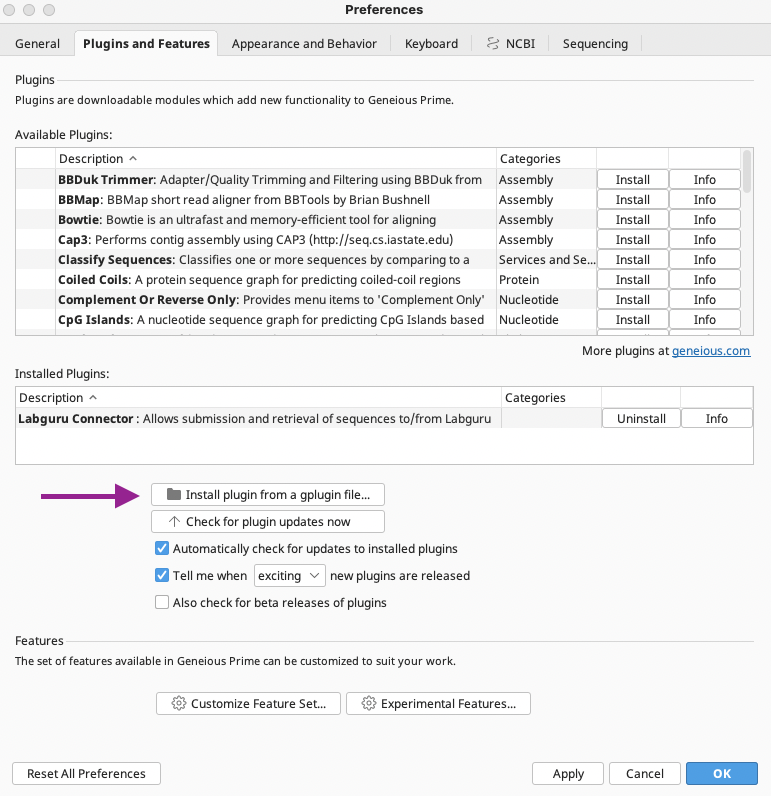The image size is (771, 796).
Task: Open the Appearance and Behavior tab
Action: point(304,44)
